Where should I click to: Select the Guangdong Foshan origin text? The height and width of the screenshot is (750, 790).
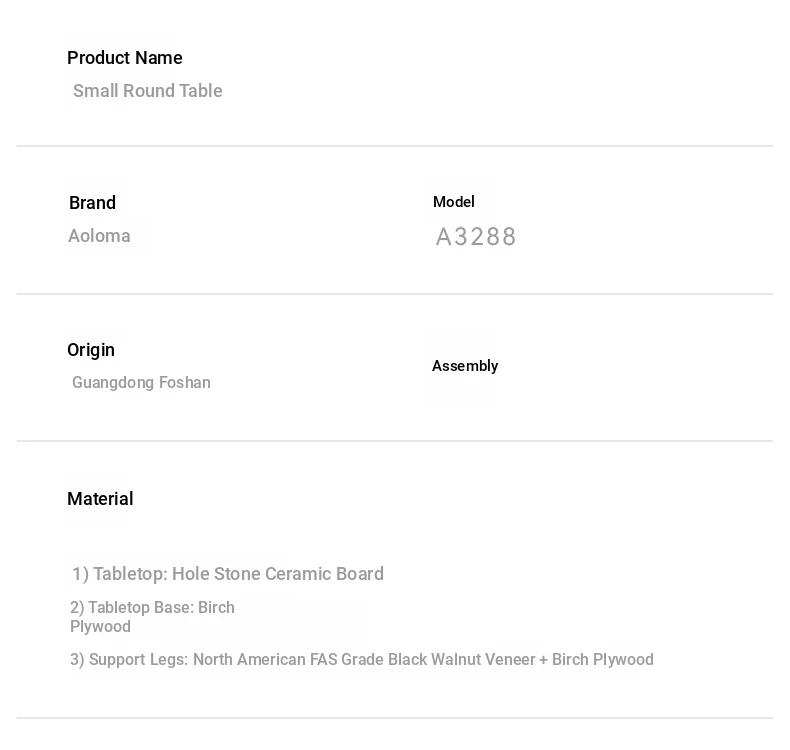coord(141,382)
